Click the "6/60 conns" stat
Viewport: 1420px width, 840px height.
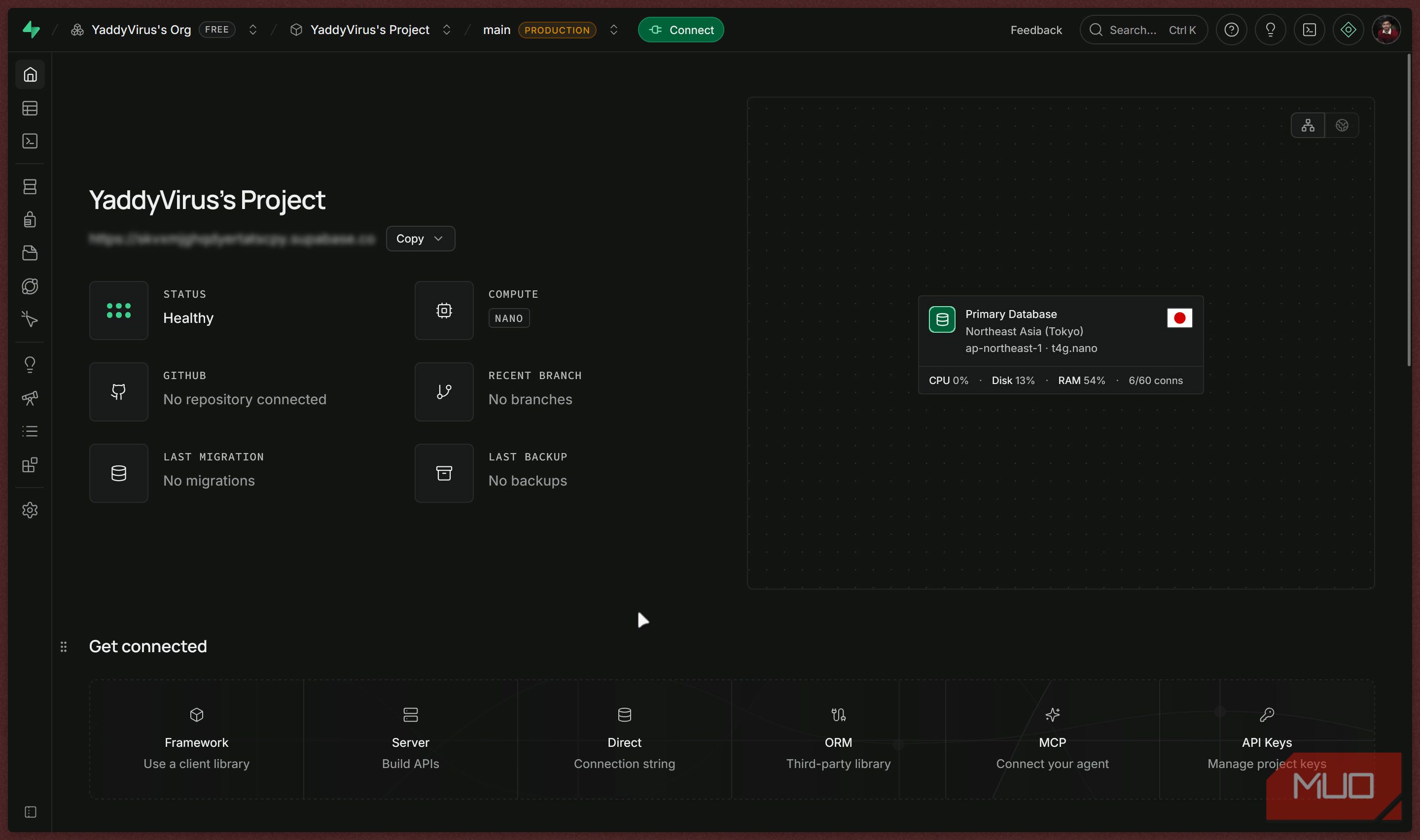click(1155, 381)
